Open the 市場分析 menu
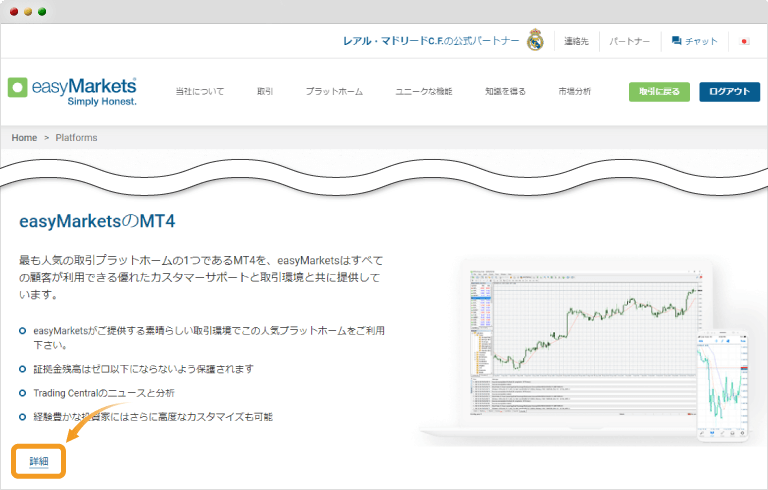This screenshot has height=490, width=768. pyautogui.click(x=575, y=91)
